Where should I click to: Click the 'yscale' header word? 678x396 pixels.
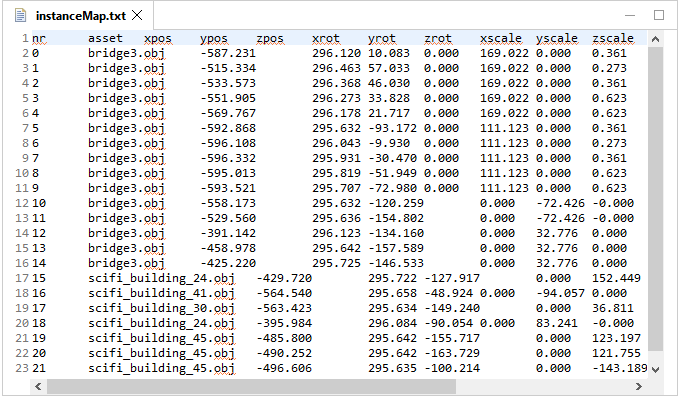(x=557, y=38)
